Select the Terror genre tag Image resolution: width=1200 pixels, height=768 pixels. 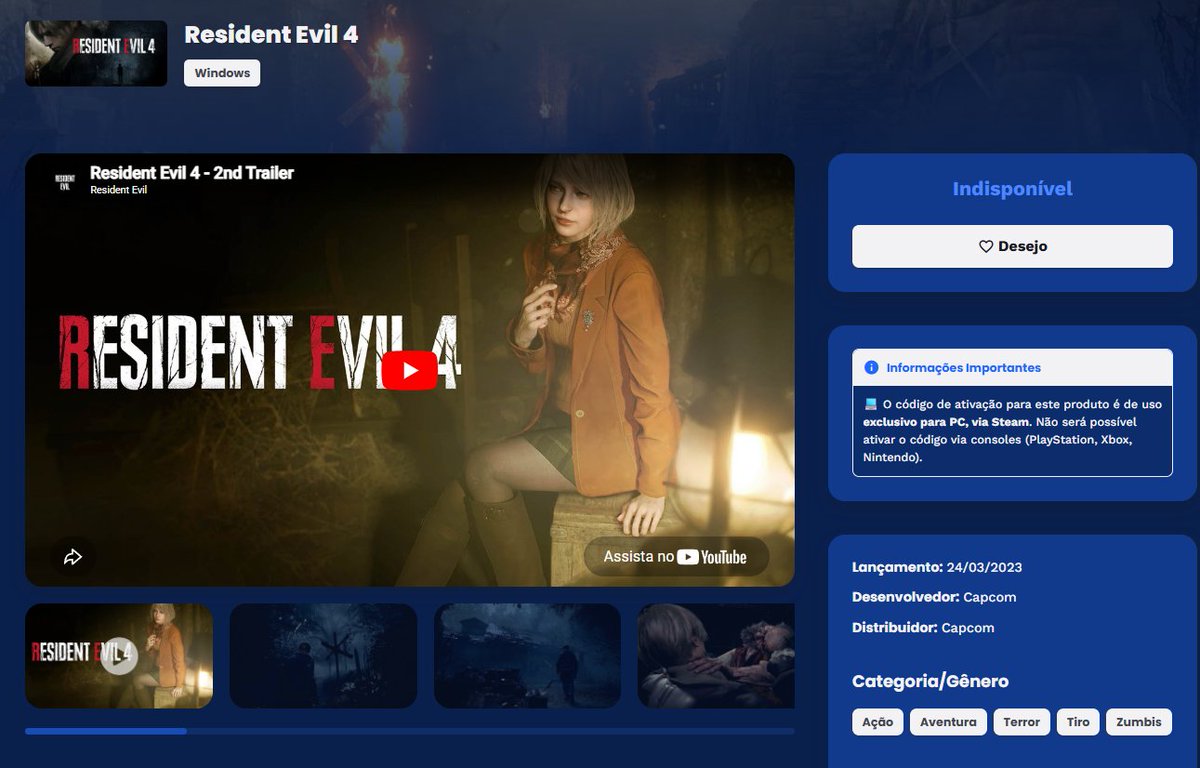1022,722
